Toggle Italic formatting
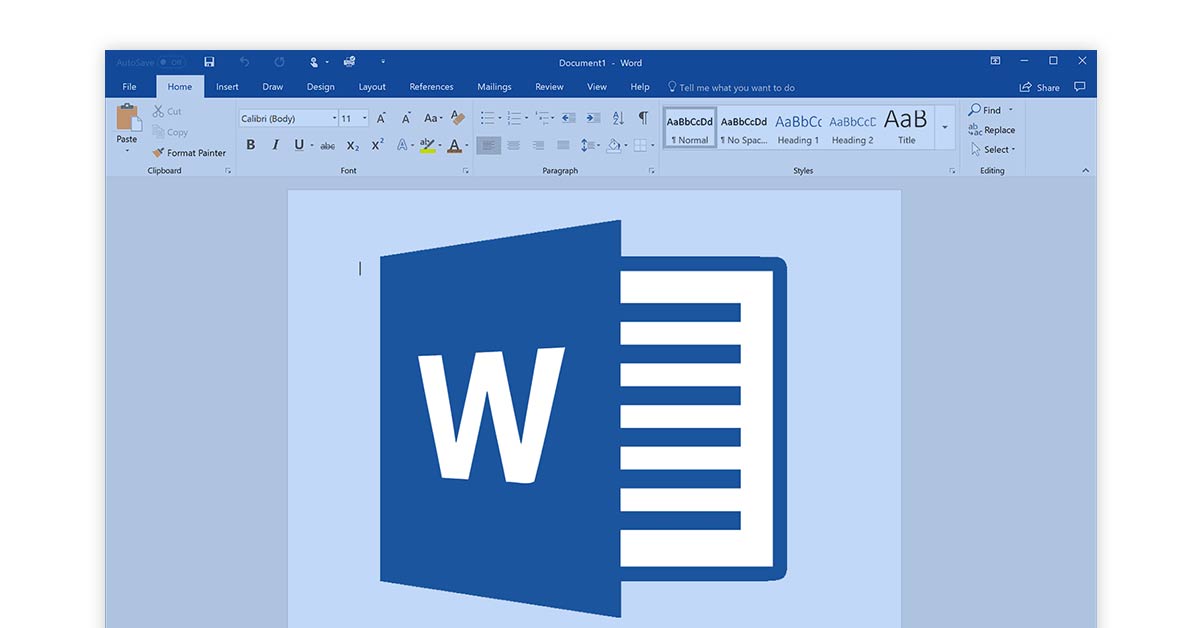The width and height of the screenshot is (1200, 628). (276, 145)
